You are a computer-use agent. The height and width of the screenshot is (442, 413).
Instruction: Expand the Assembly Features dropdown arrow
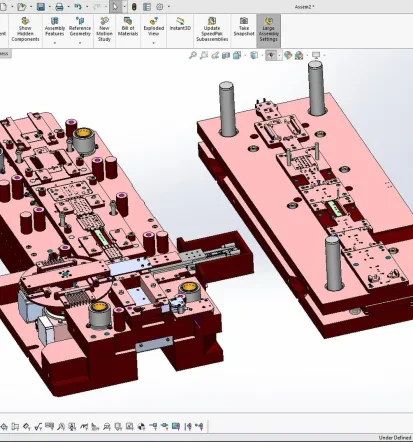point(55,42)
